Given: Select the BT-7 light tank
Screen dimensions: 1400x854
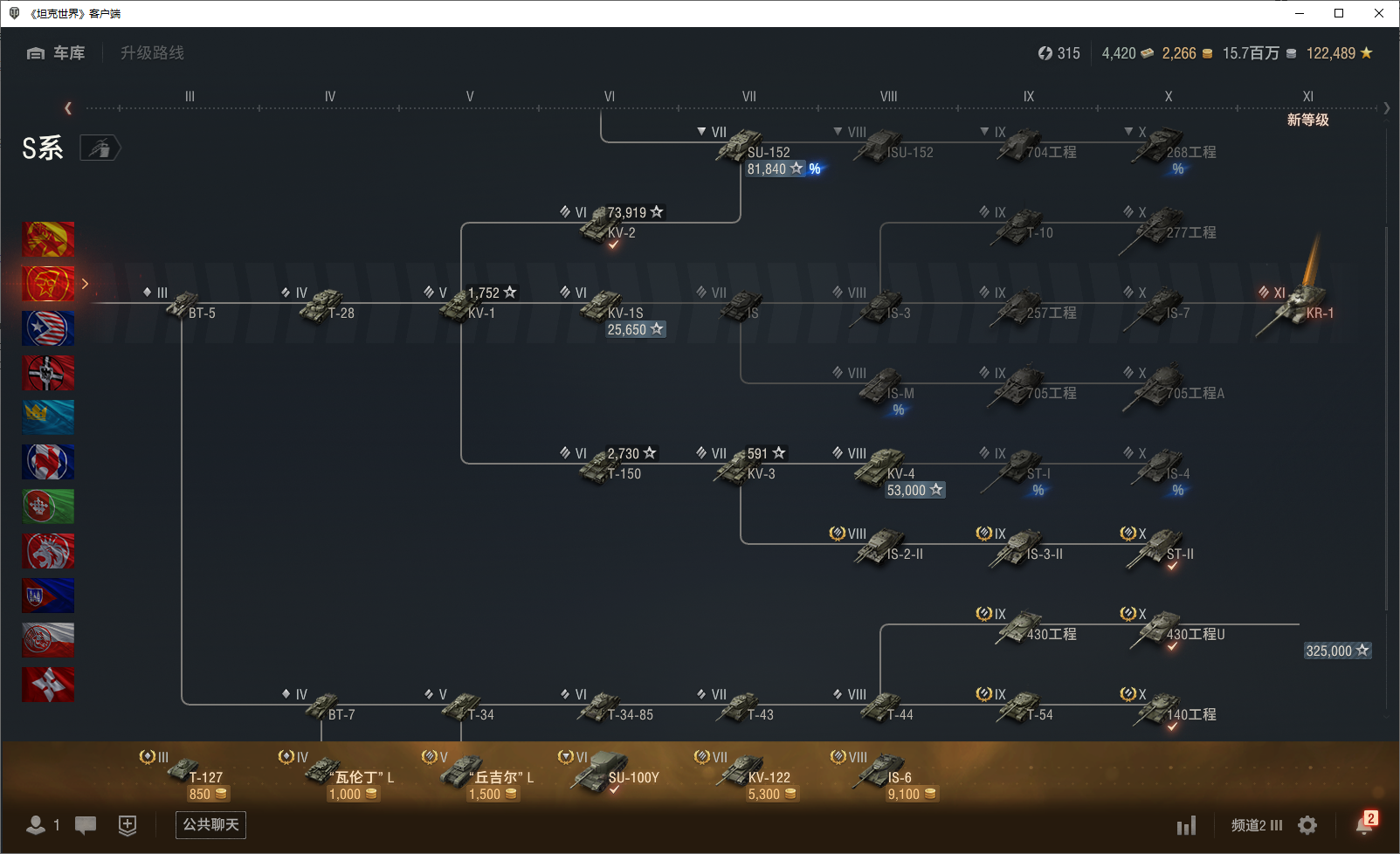Looking at the screenshot, I should click(321, 707).
